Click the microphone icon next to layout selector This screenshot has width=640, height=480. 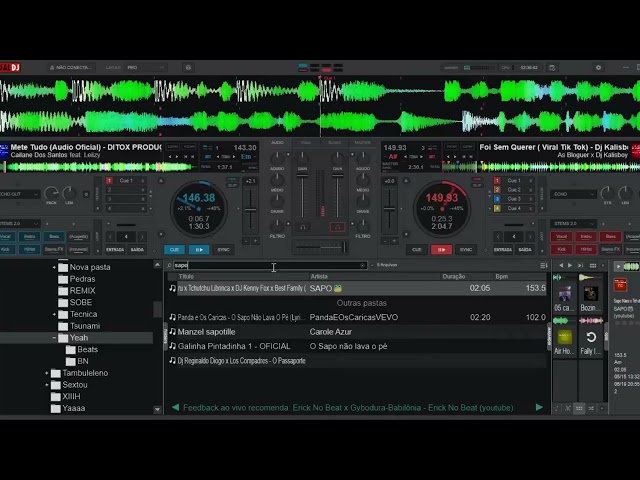(188, 67)
